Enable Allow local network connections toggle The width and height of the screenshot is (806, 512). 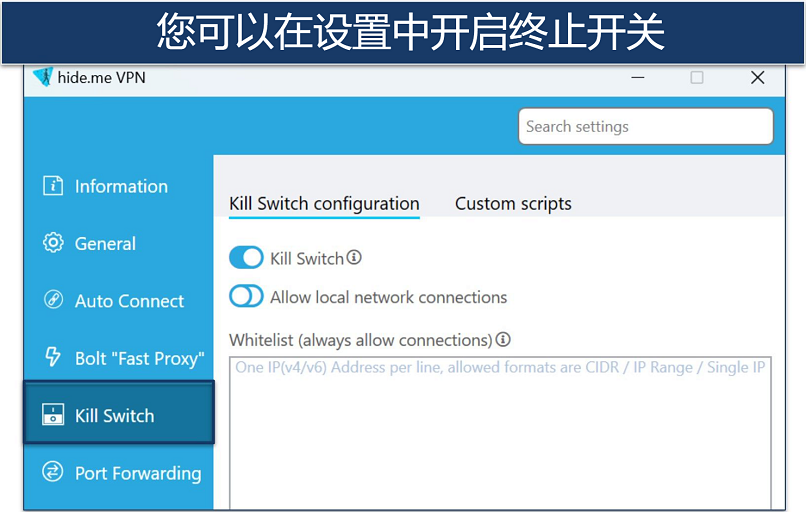(x=246, y=297)
